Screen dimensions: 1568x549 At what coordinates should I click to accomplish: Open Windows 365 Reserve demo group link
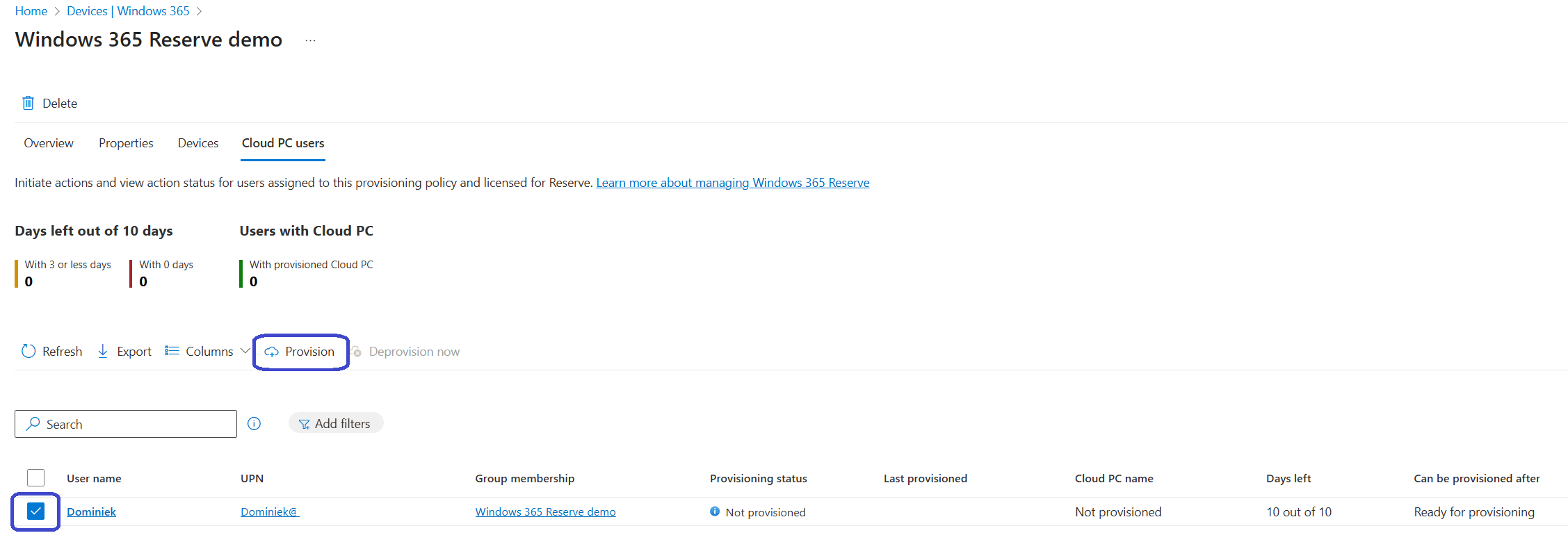pyautogui.click(x=545, y=511)
